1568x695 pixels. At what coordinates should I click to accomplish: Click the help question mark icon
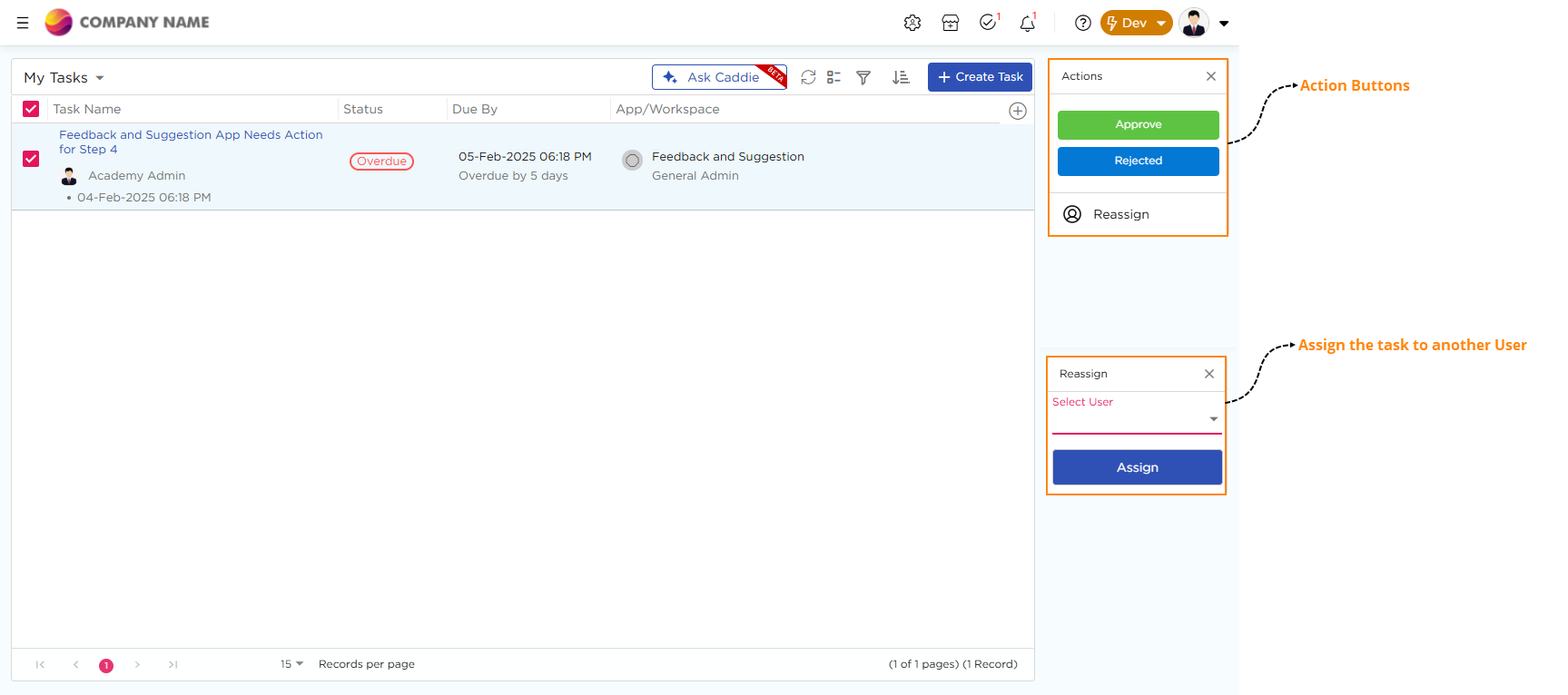(1082, 23)
